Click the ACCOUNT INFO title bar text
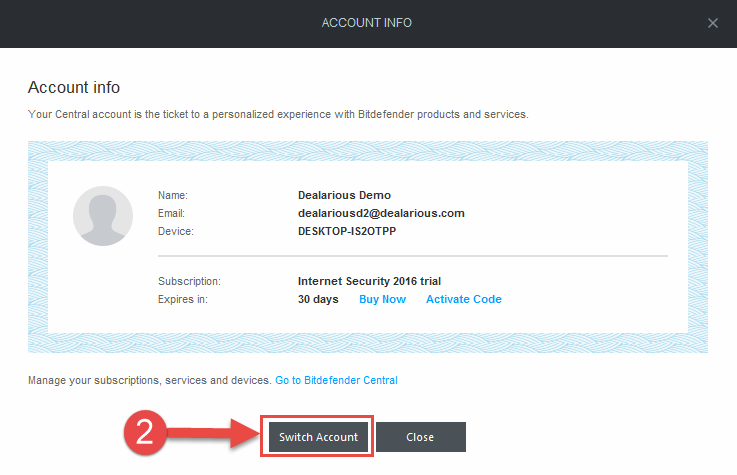Viewport: 737px width, 475px height. click(x=367, y=23)
